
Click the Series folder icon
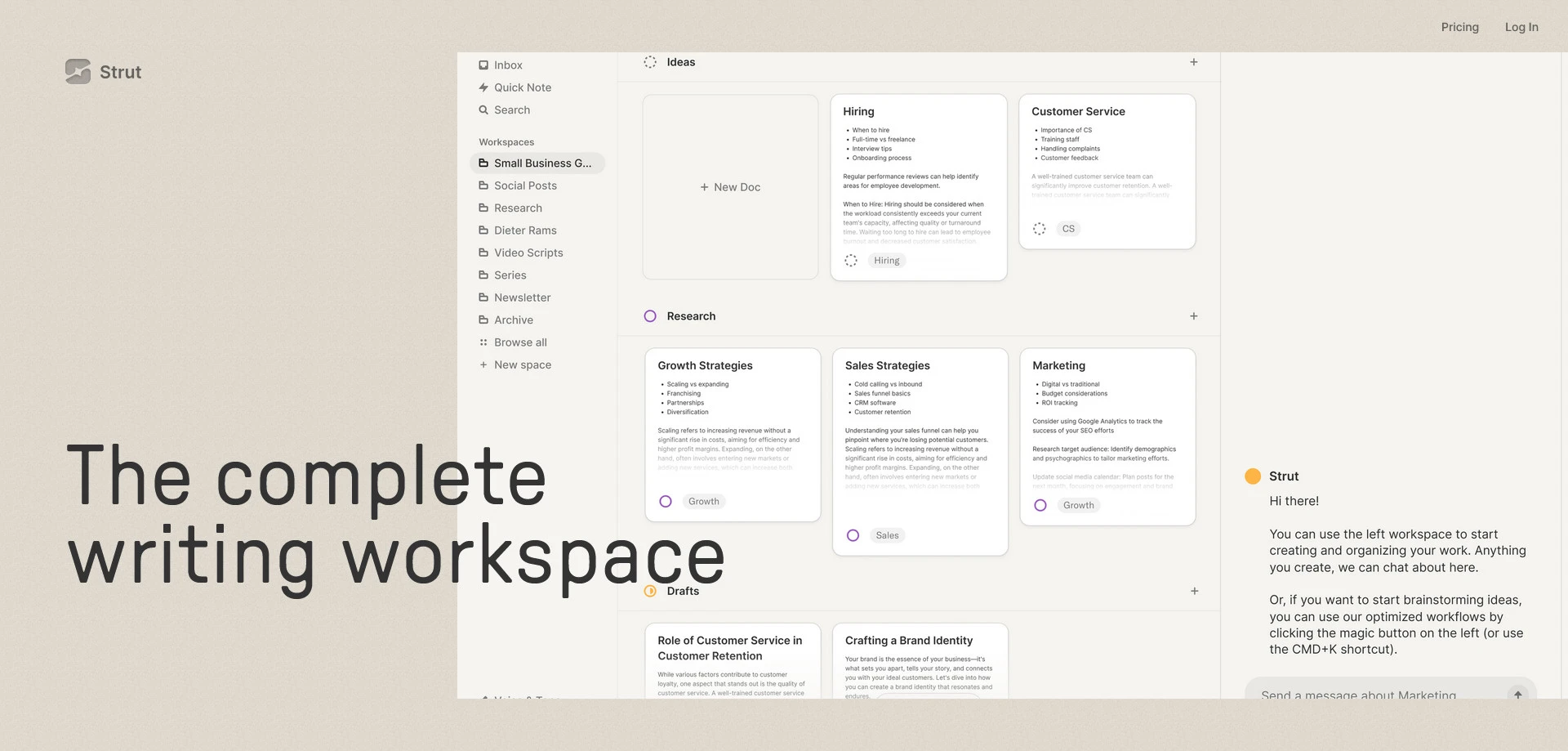483,275
